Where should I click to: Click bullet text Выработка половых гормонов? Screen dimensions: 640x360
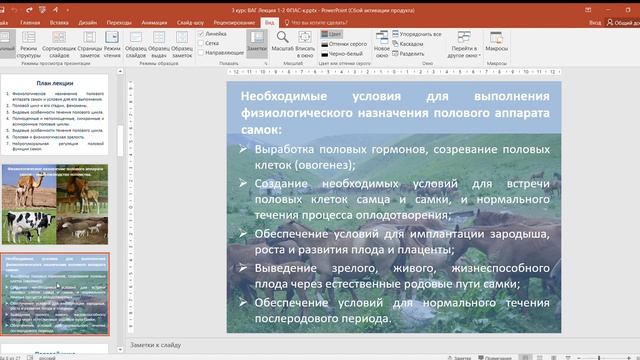(x=402, y=157)
